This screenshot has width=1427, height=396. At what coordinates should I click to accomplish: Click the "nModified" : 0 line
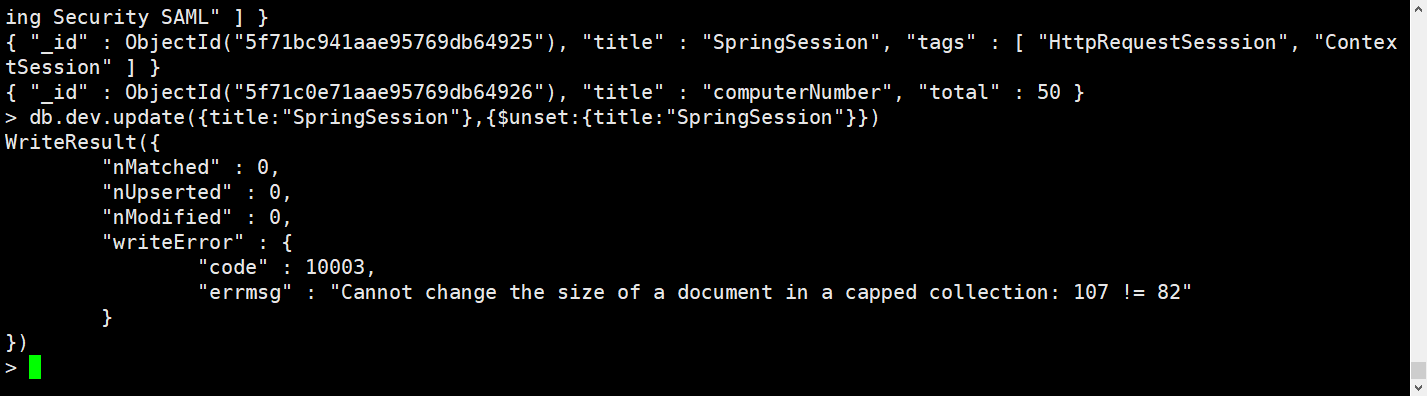click(x=197, y=218)
